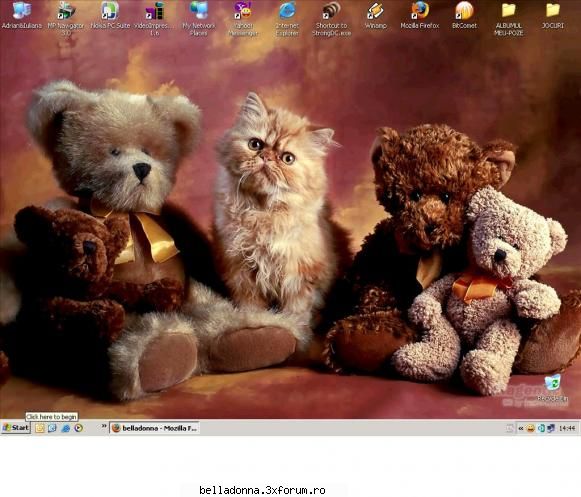Open Internet Explorer desktop icon
Screen dimensions: 581x497
tap(287, 19)
